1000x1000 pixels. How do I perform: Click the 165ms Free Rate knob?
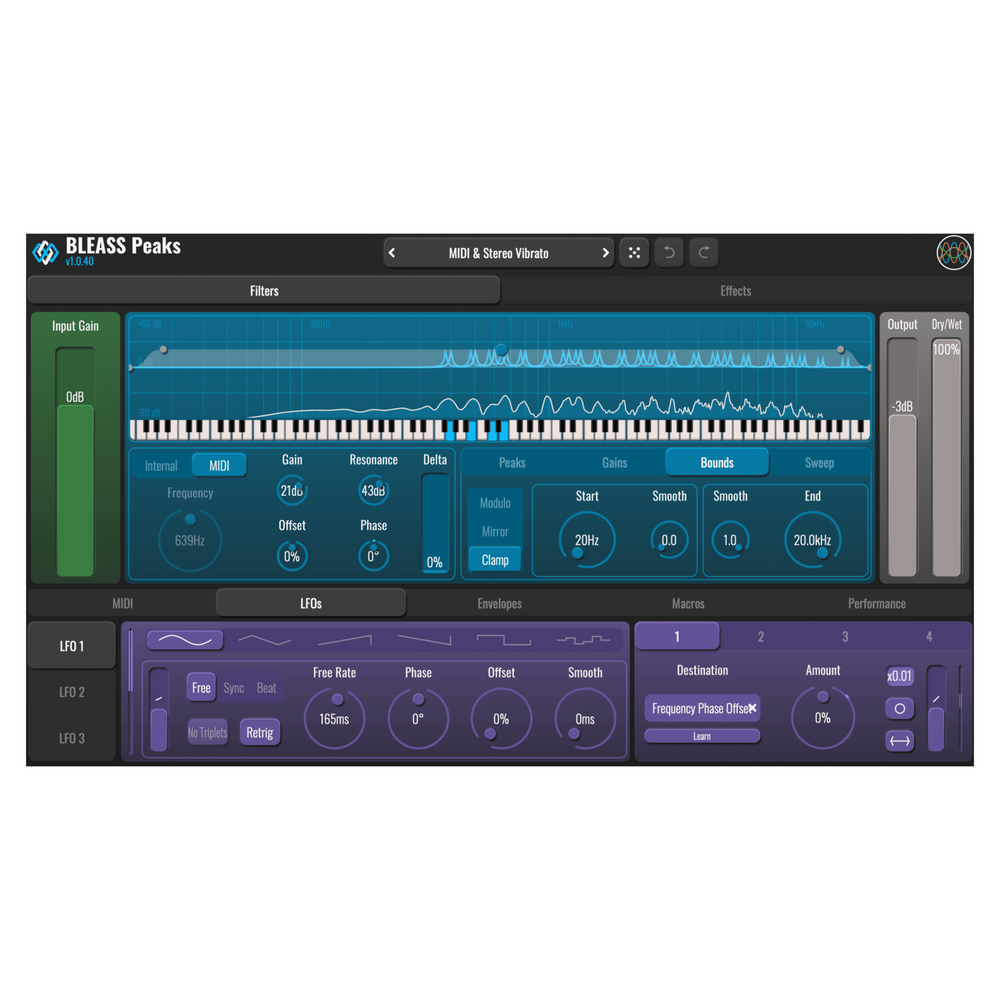[x=334, y=719]
